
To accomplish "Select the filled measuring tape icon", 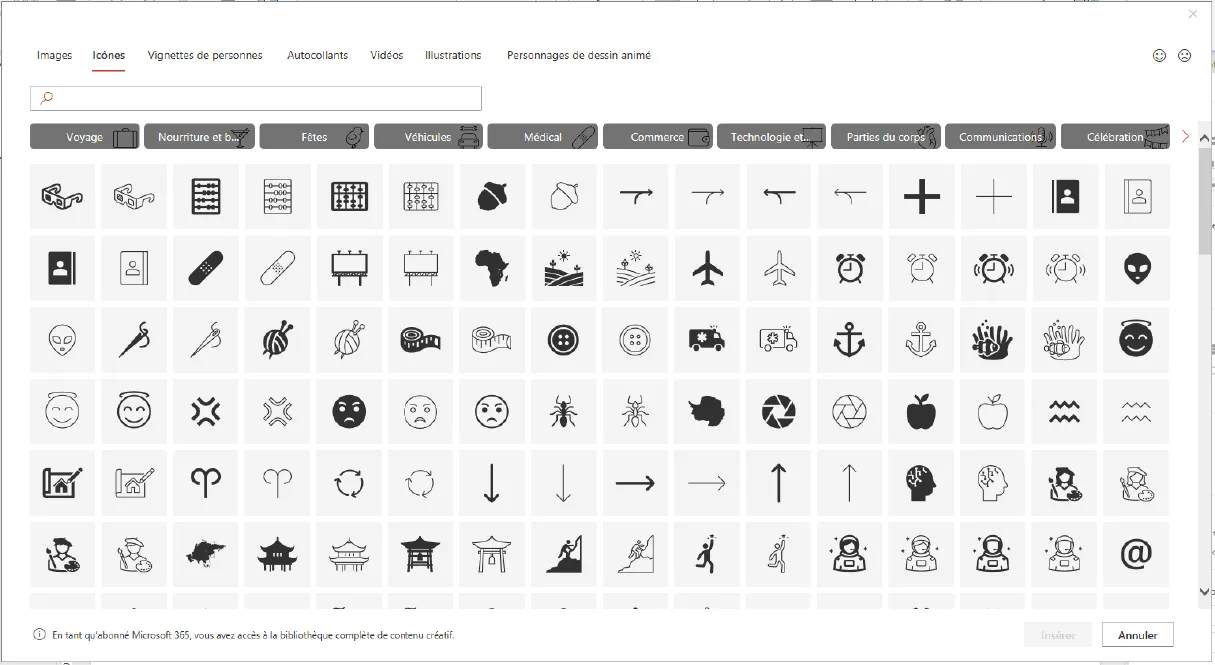I will tap(420, 340).
